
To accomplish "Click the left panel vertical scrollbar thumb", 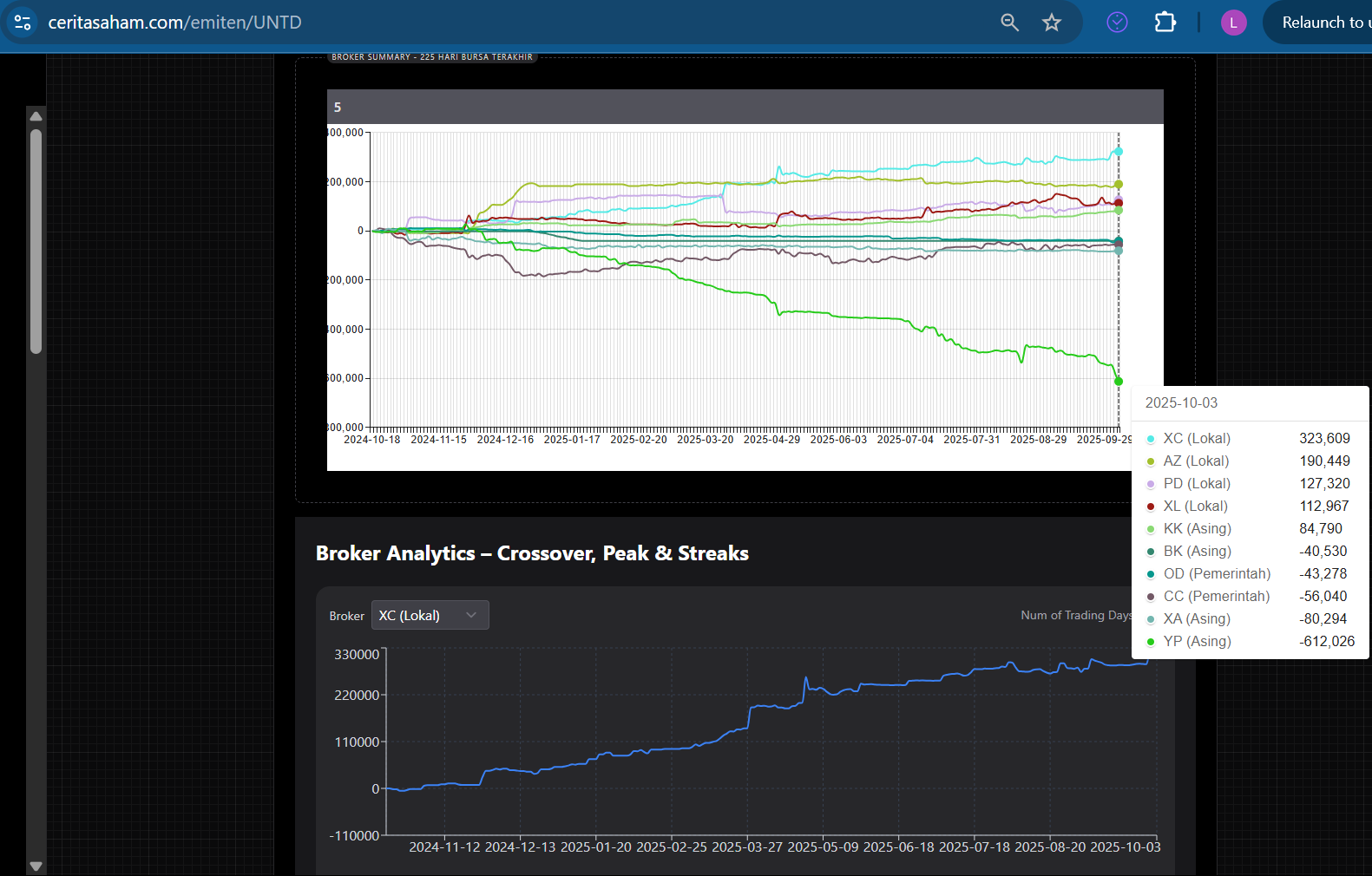I will tap(36, 241).
